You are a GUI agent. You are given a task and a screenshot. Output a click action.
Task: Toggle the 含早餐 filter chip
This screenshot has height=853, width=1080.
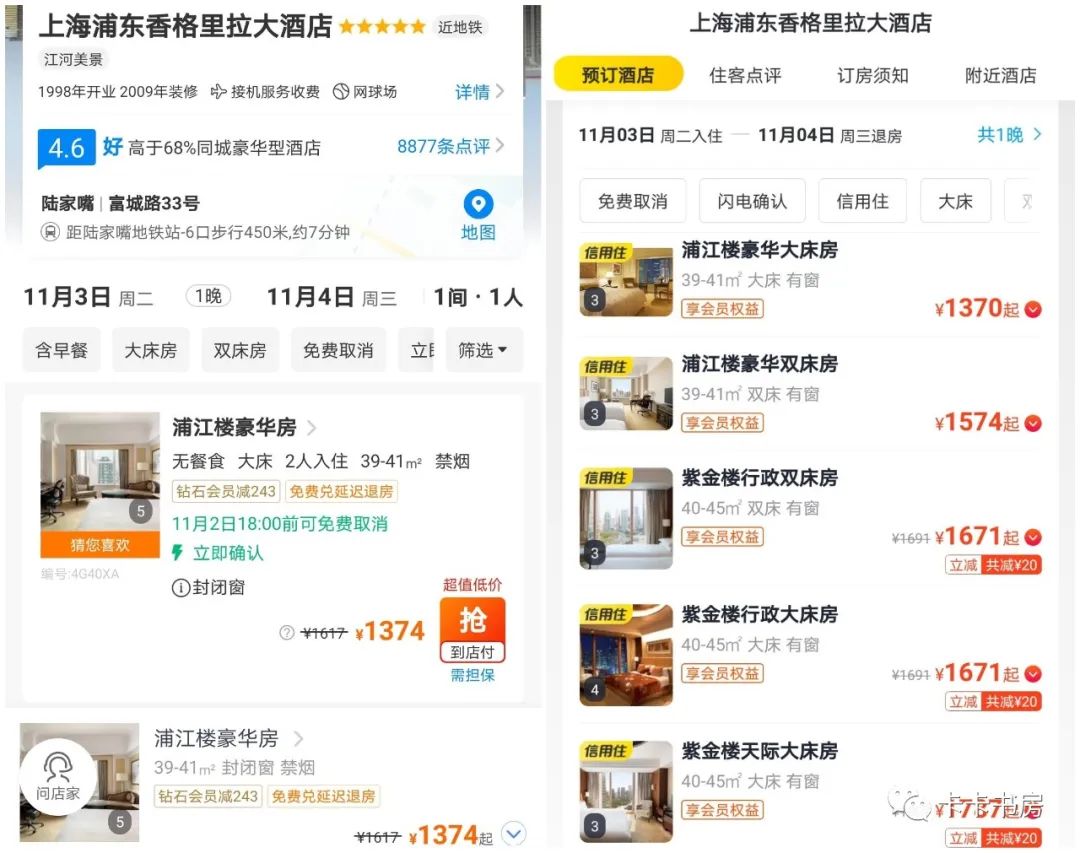click(x=61, y=350)
